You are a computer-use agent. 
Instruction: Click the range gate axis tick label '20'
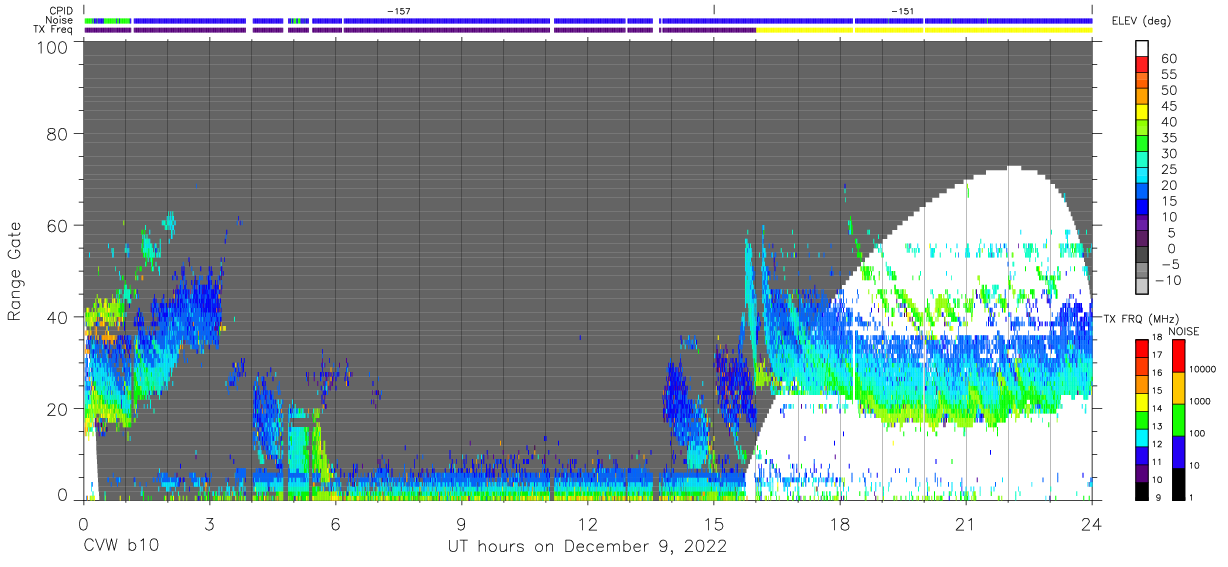[x=57, y=409]
